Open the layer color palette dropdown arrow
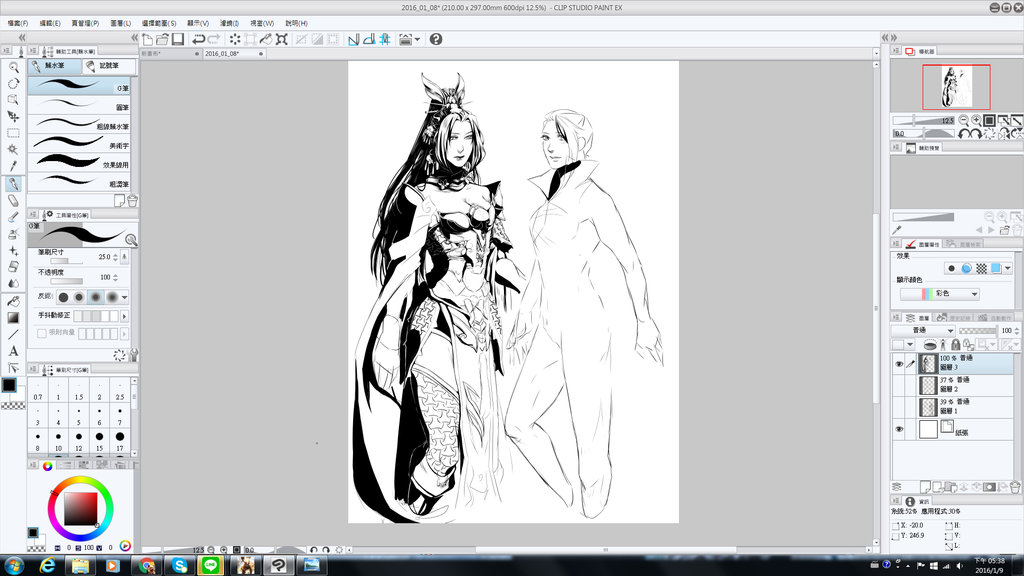Screen dimensions: 1024x576 pos(910,345)
